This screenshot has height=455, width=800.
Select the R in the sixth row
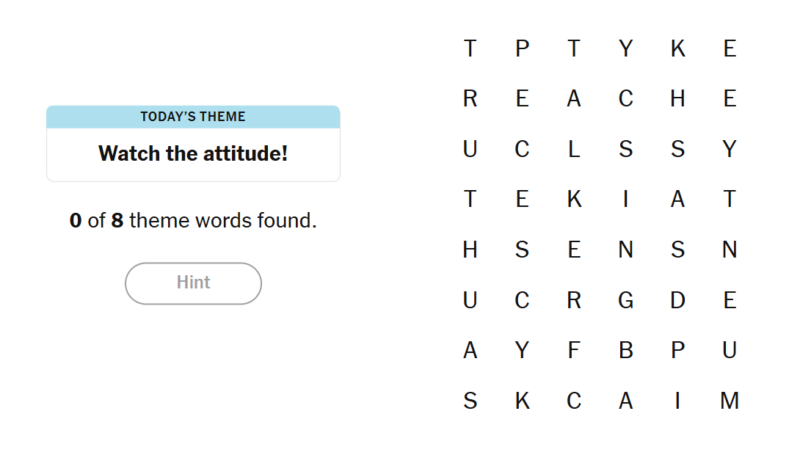click(574, 300)
